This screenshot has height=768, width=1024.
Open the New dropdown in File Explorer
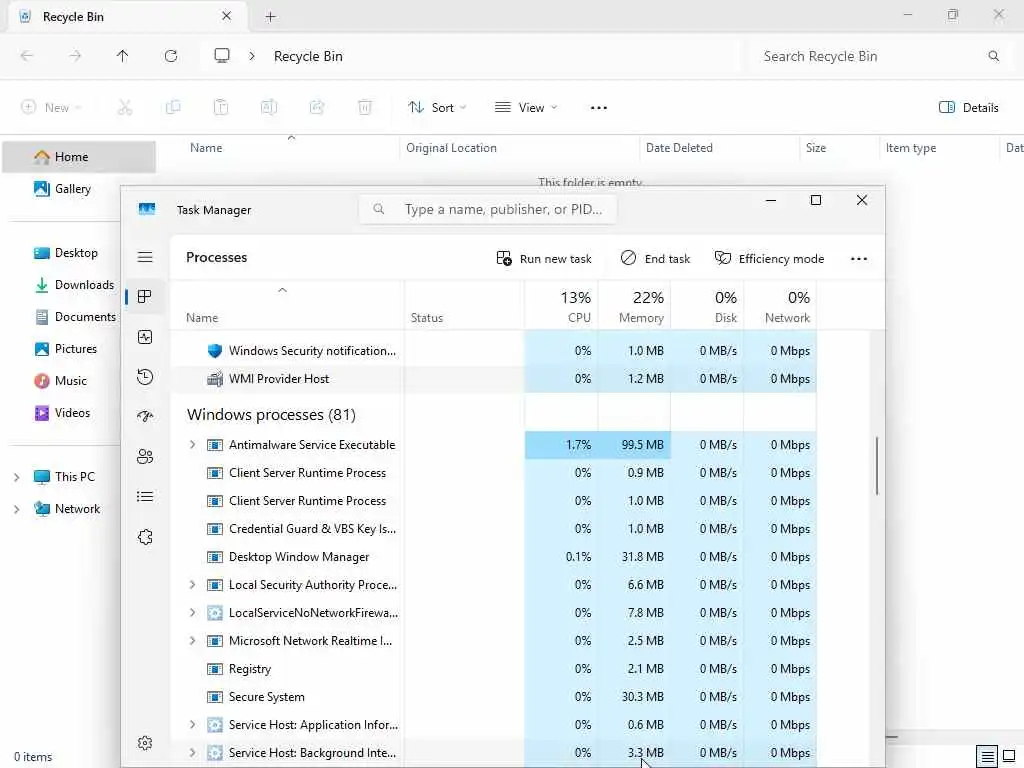pyautogui.click(x=52, y=108)
